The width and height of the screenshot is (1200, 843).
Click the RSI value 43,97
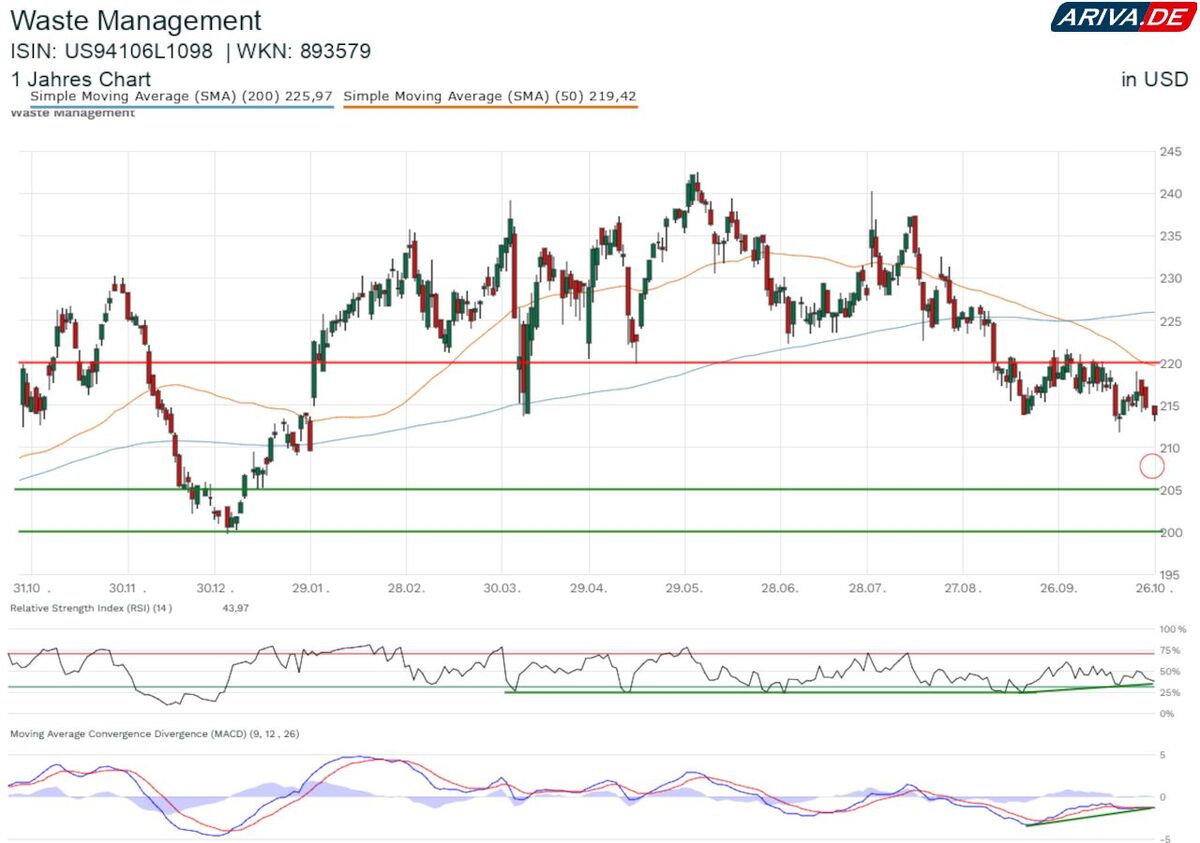pyautogui.click(x=237, y=607)
